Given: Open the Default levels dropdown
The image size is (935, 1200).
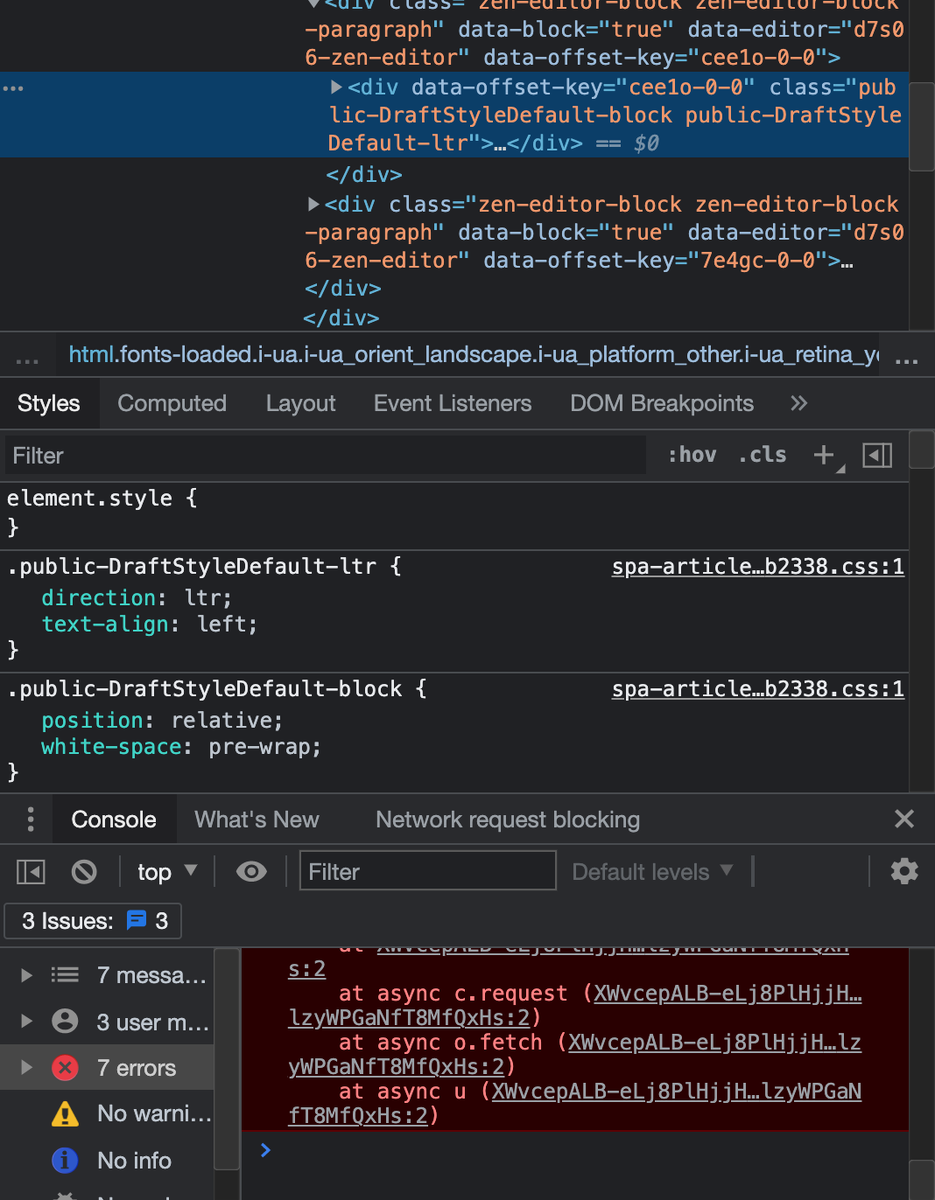Looking at the screenshot, I should pos(653,872).
